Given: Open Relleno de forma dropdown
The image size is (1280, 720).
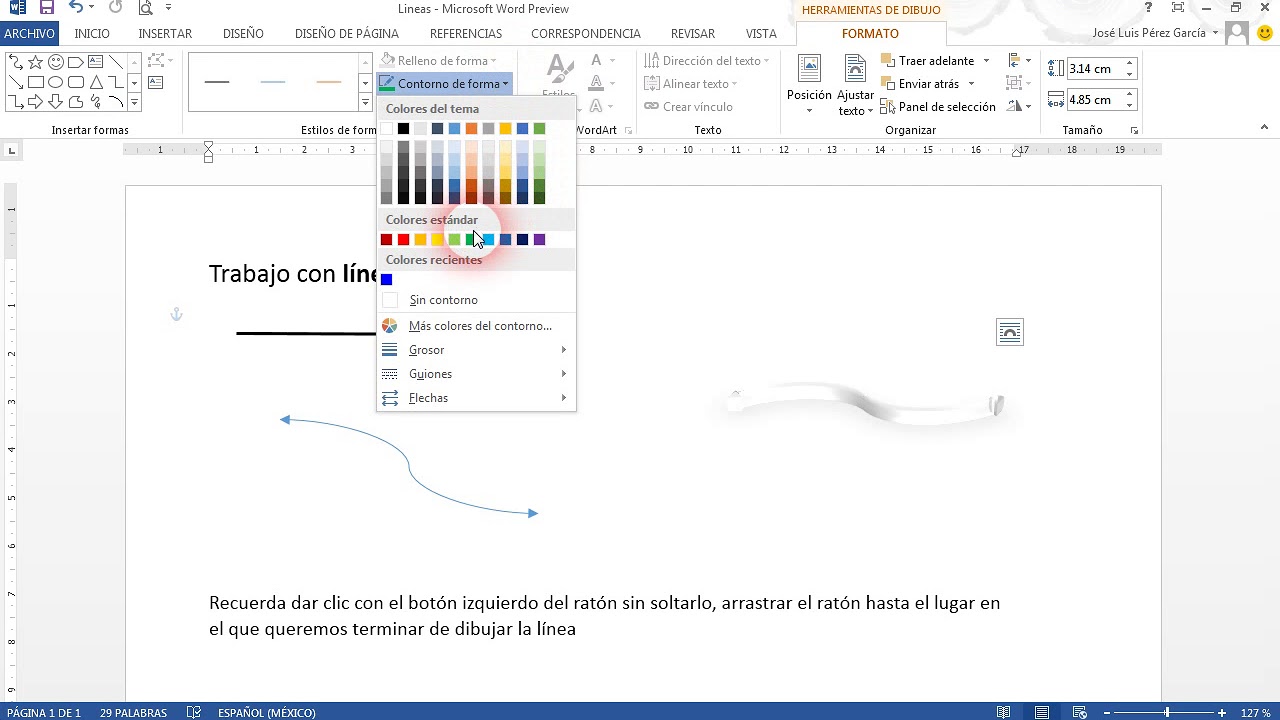Looking at the screenshot, I should pos(440,61).
